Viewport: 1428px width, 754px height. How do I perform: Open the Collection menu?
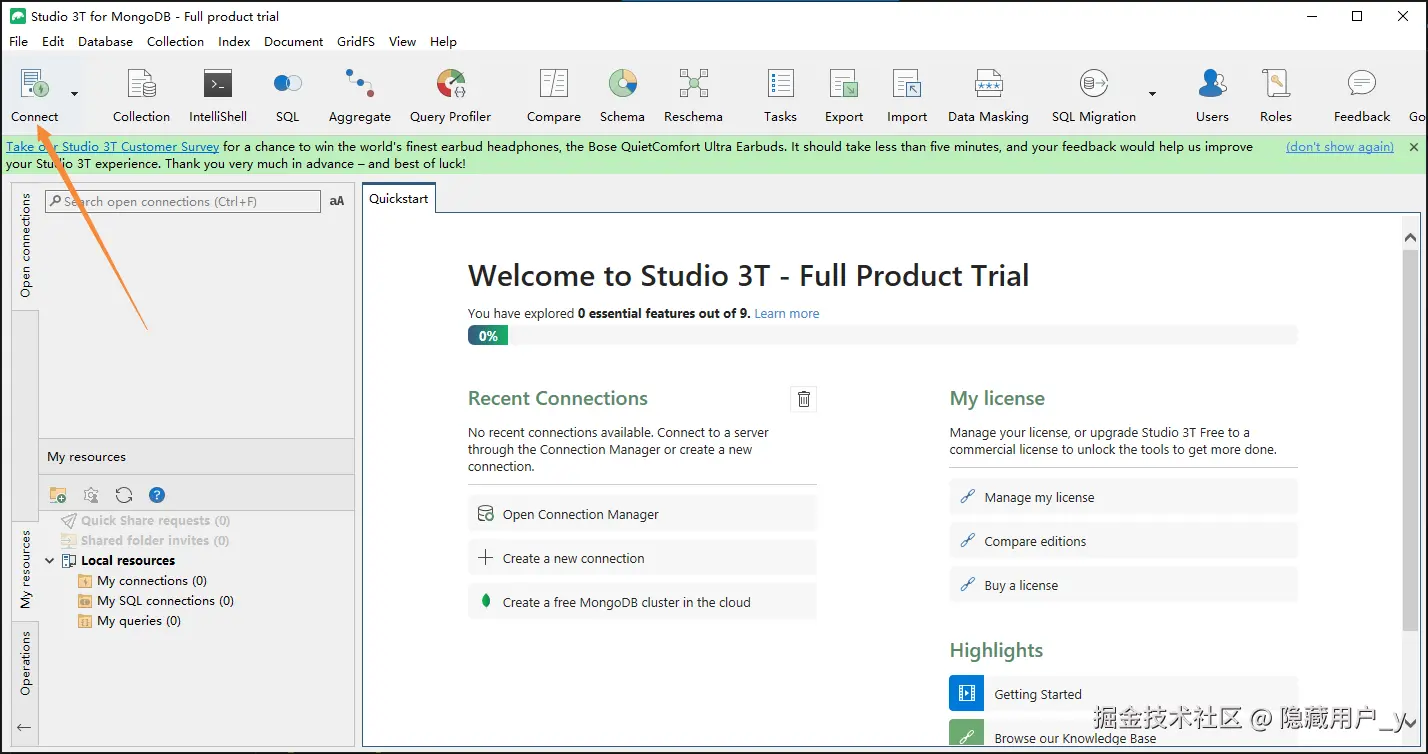click(x=175, y=42)
